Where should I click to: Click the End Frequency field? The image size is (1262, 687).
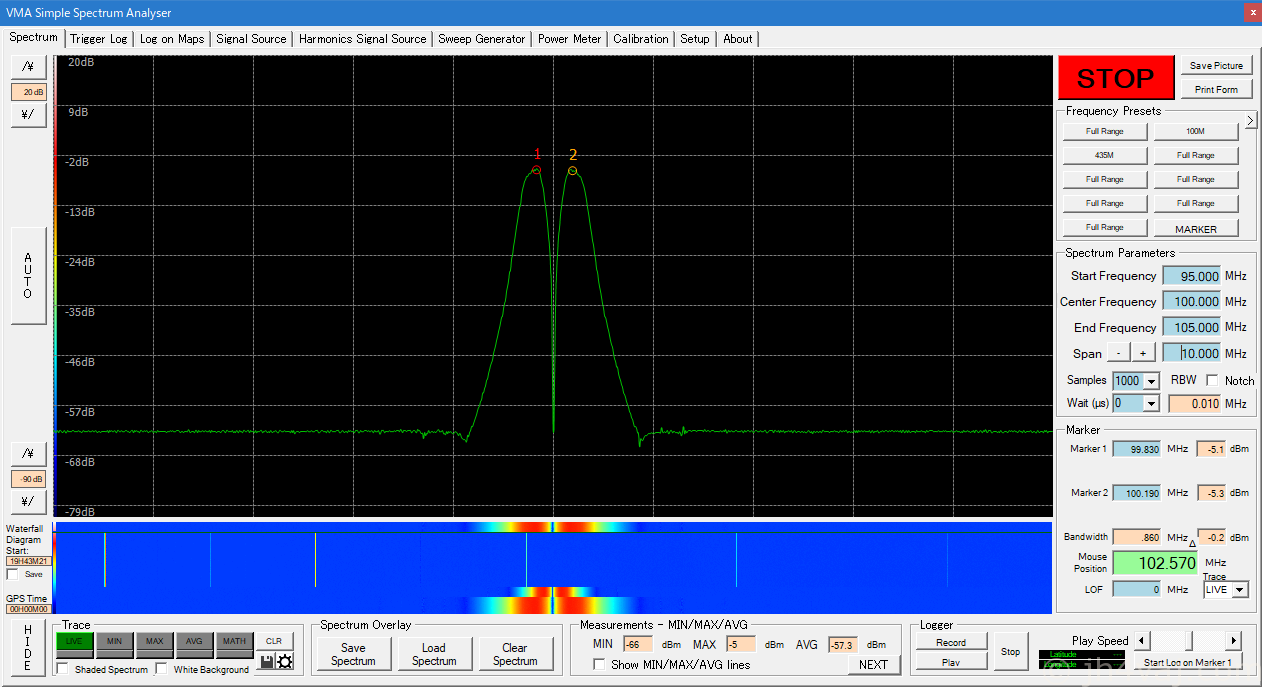(1192, 327)
